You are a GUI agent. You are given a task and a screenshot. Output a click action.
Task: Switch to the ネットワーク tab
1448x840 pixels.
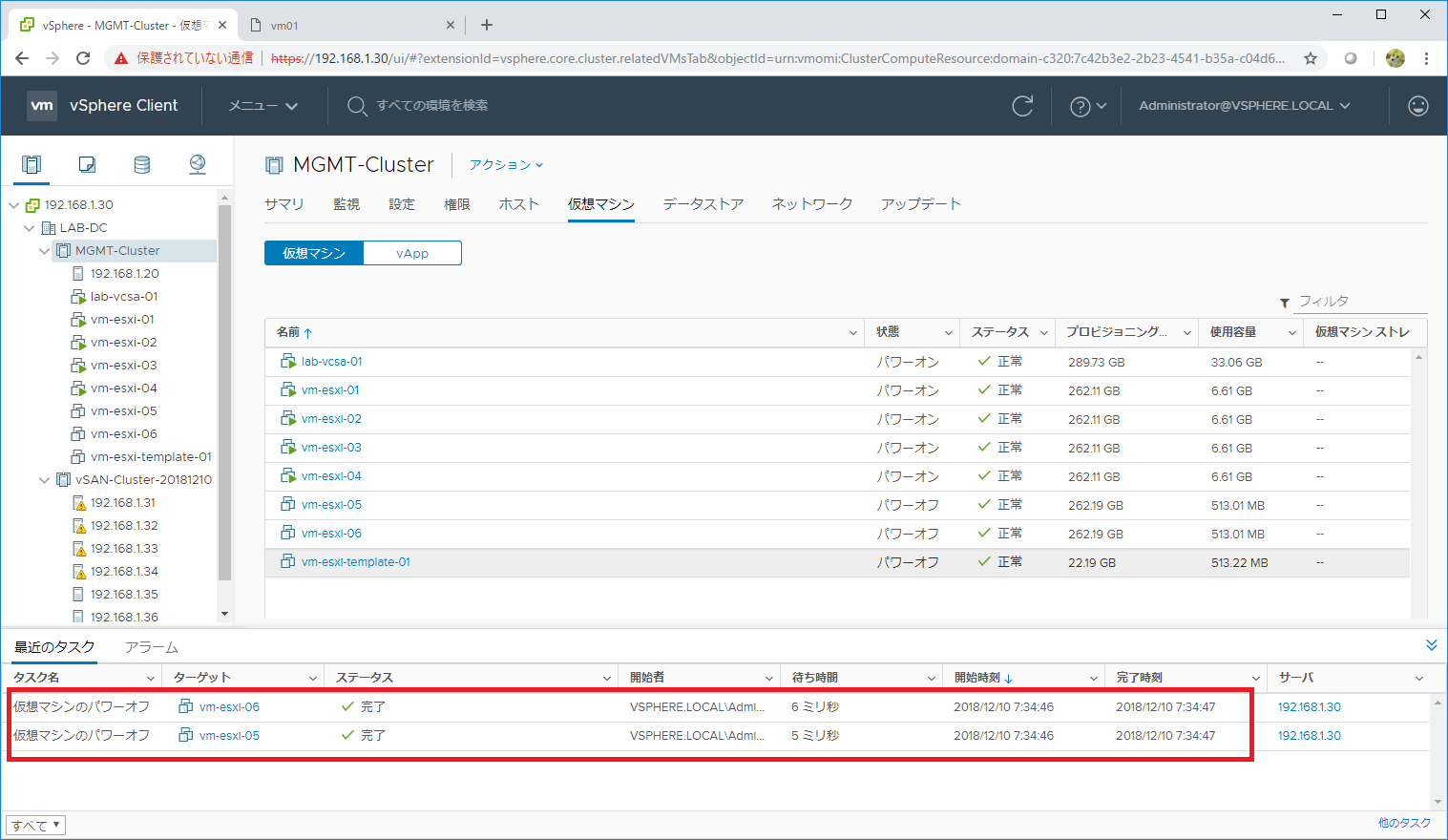812,204
